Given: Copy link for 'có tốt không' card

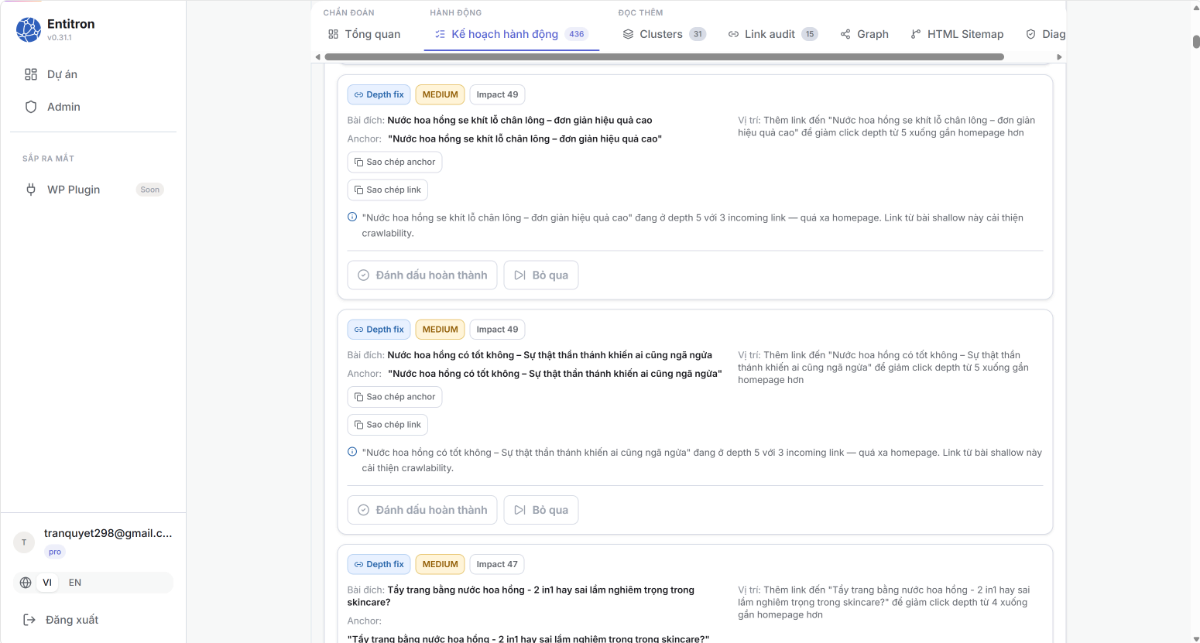Looking at the screenshot, I should 388,425.
